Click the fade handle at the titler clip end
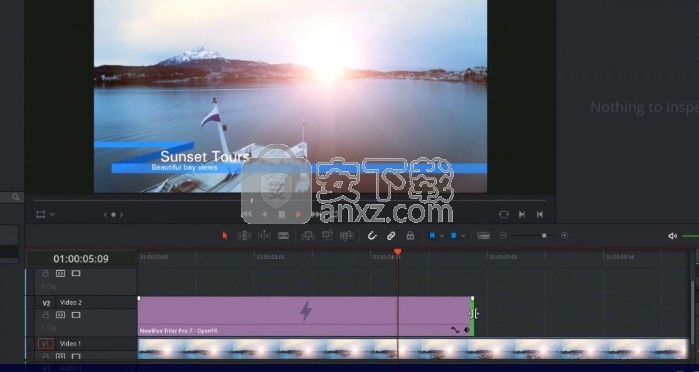 473,298
